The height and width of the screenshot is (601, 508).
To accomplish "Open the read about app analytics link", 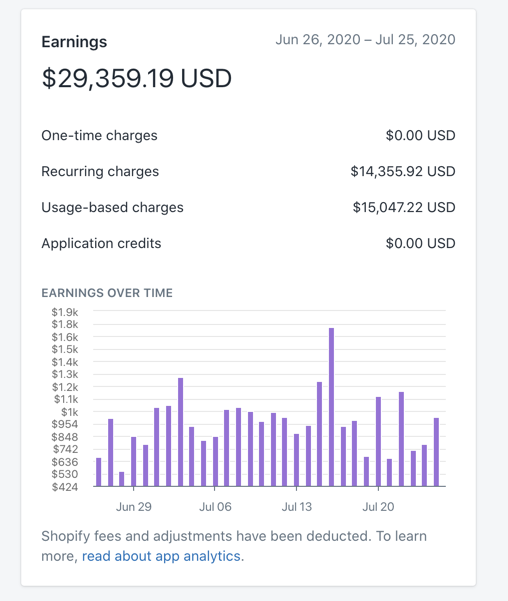I will (162, 556).
